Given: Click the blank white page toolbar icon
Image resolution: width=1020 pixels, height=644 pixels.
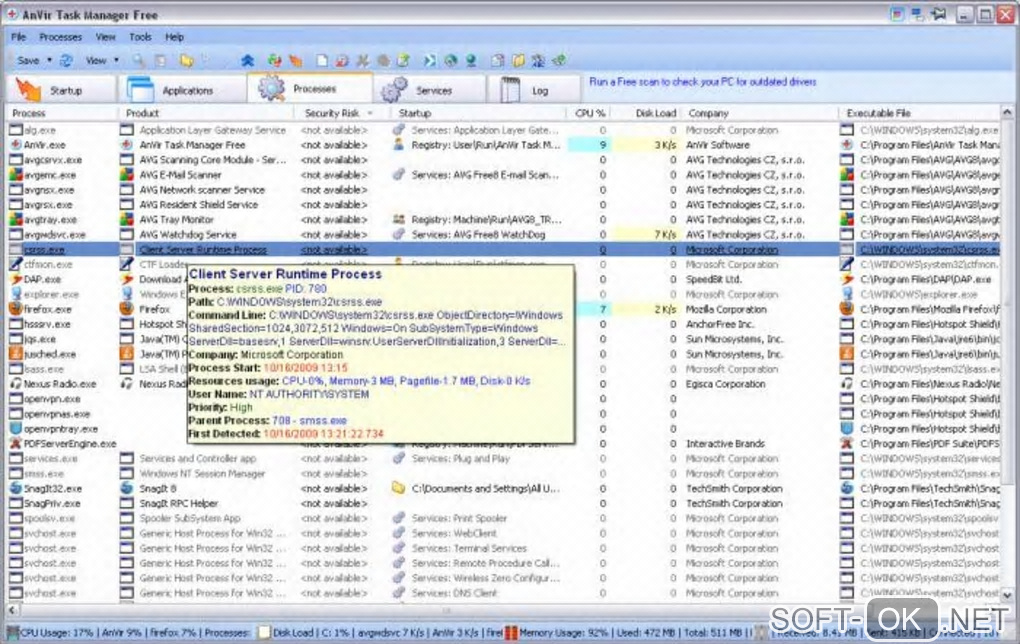Looking at the screenshot, I should [322, 60].
